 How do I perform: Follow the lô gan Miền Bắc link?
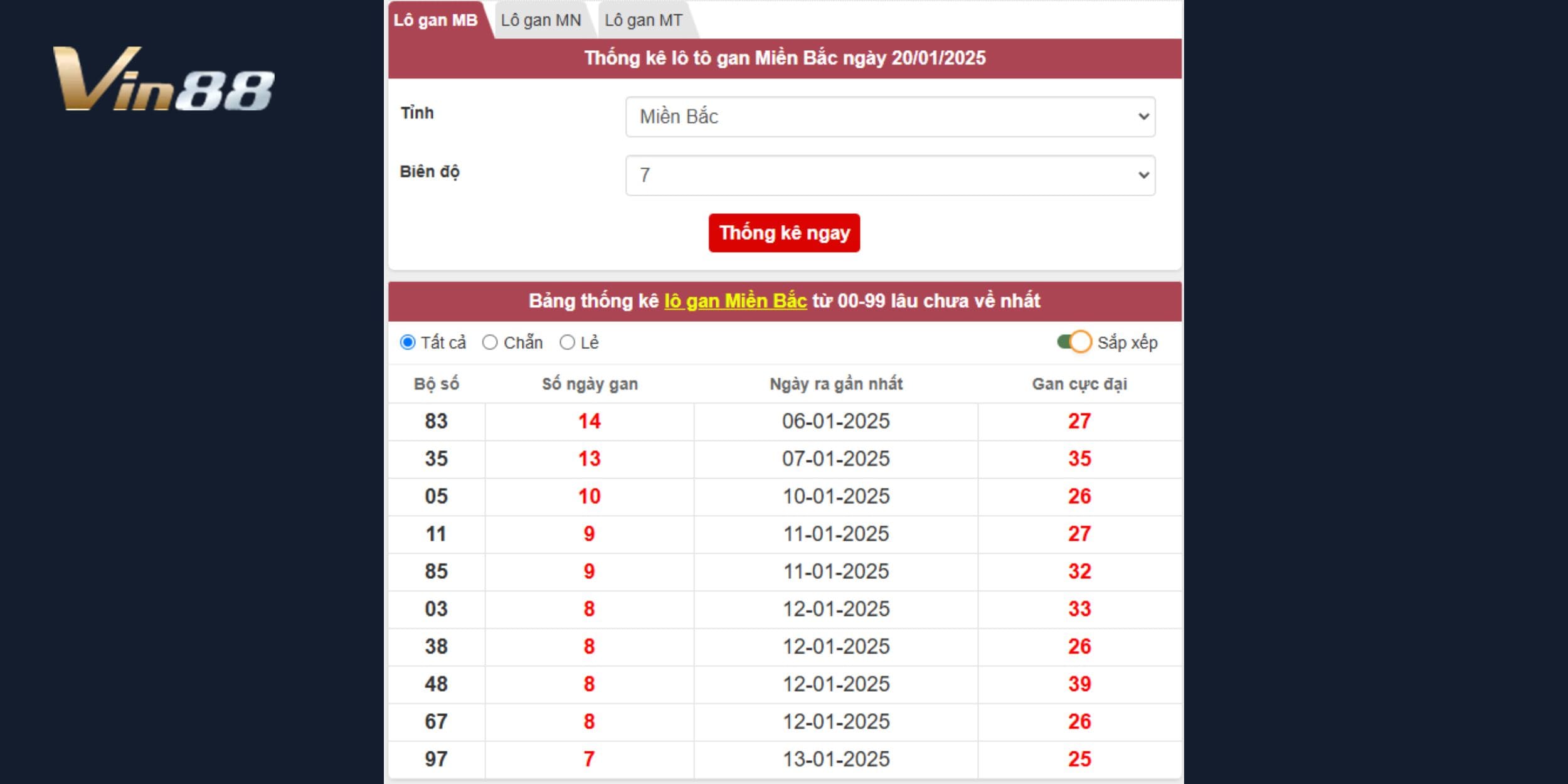pyautogui.click(x=735, y=301)
